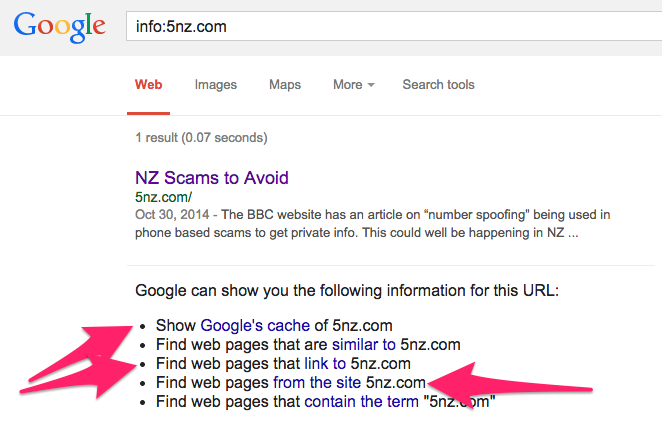Open the Google's cache link
662x439 pixels.
click(255, 325)
